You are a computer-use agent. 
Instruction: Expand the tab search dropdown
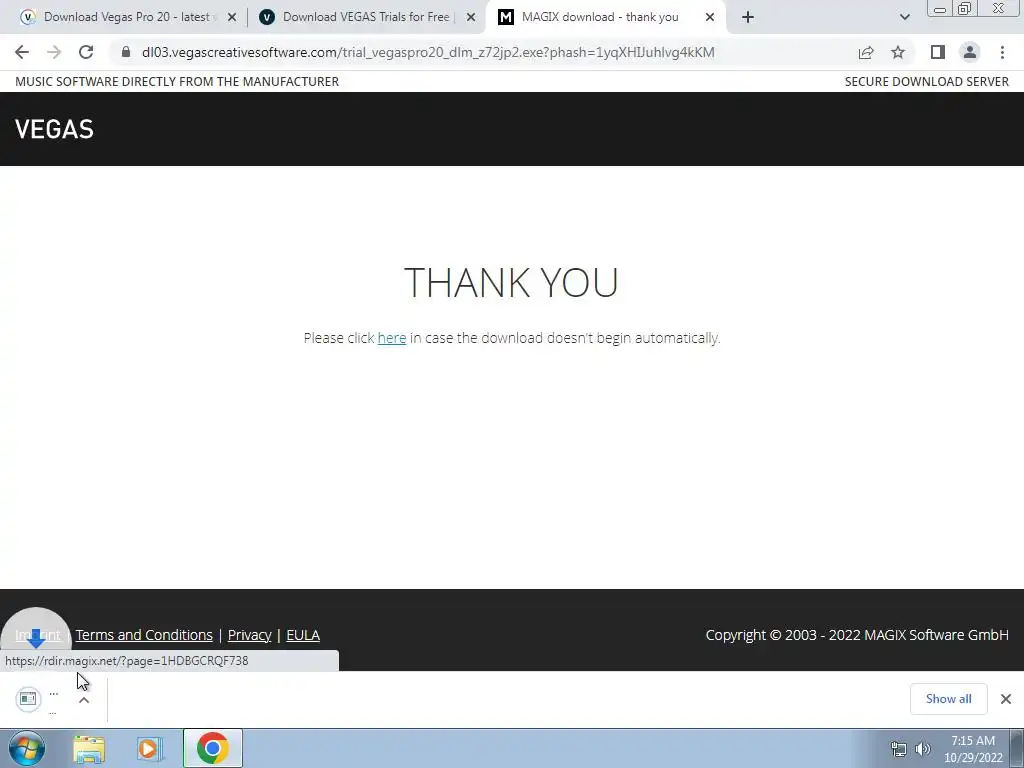[x=904, y=17]
